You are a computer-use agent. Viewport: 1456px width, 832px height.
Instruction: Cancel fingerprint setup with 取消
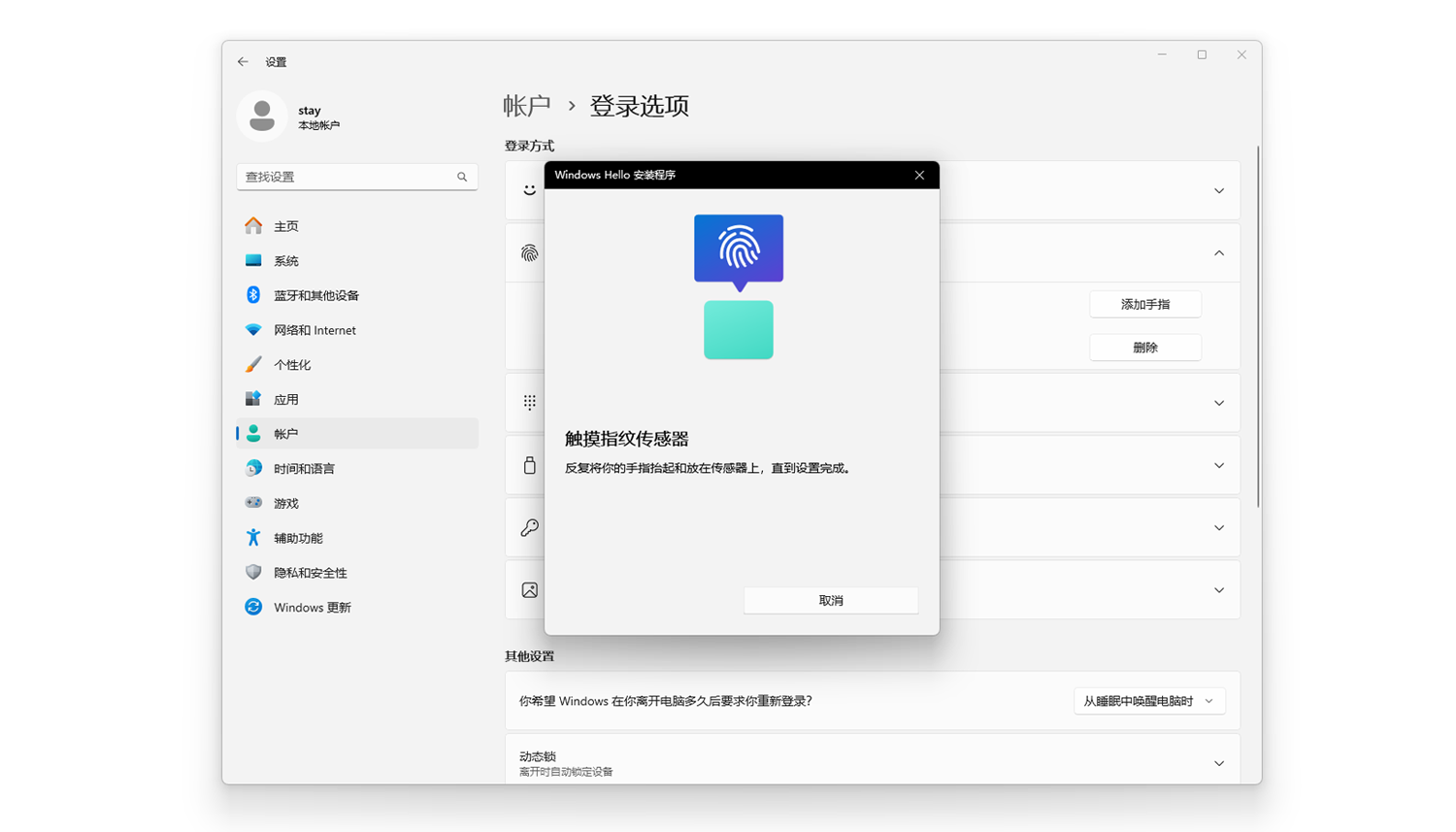[831, 600]
